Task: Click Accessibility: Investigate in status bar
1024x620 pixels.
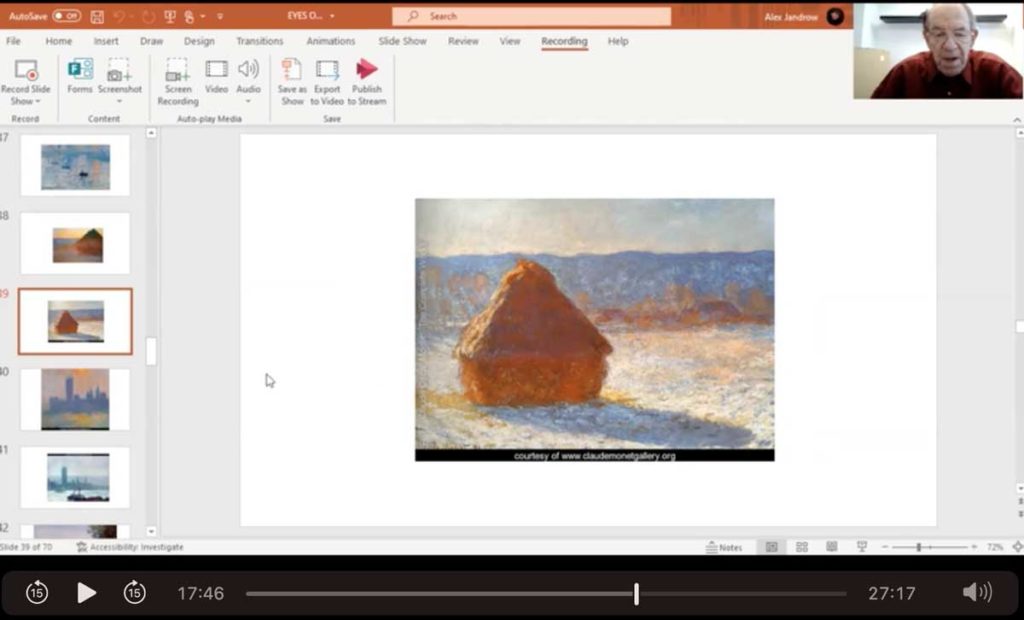Action: (130, 547)
